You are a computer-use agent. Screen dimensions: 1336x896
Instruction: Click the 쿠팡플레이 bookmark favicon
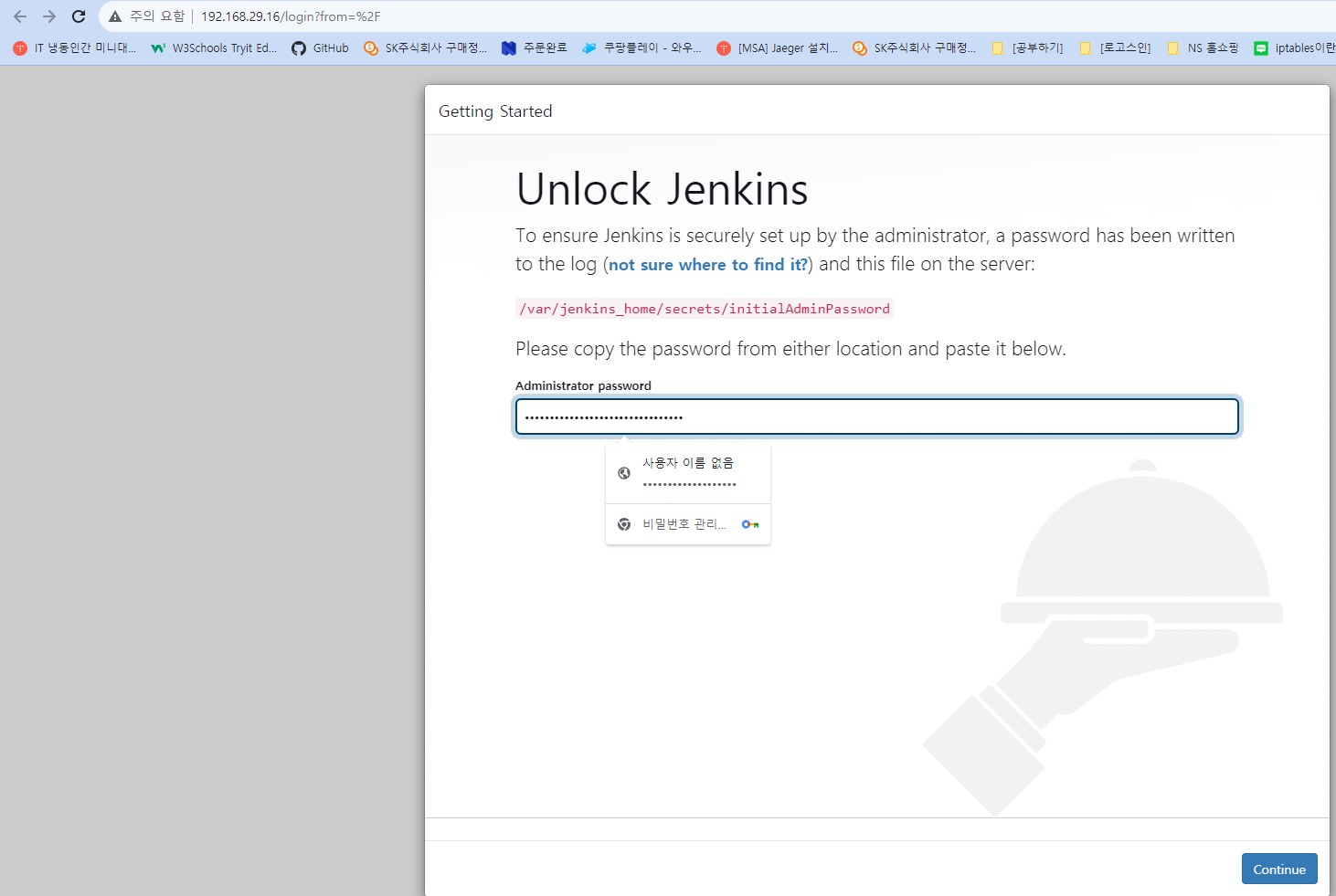pos(589,48)
